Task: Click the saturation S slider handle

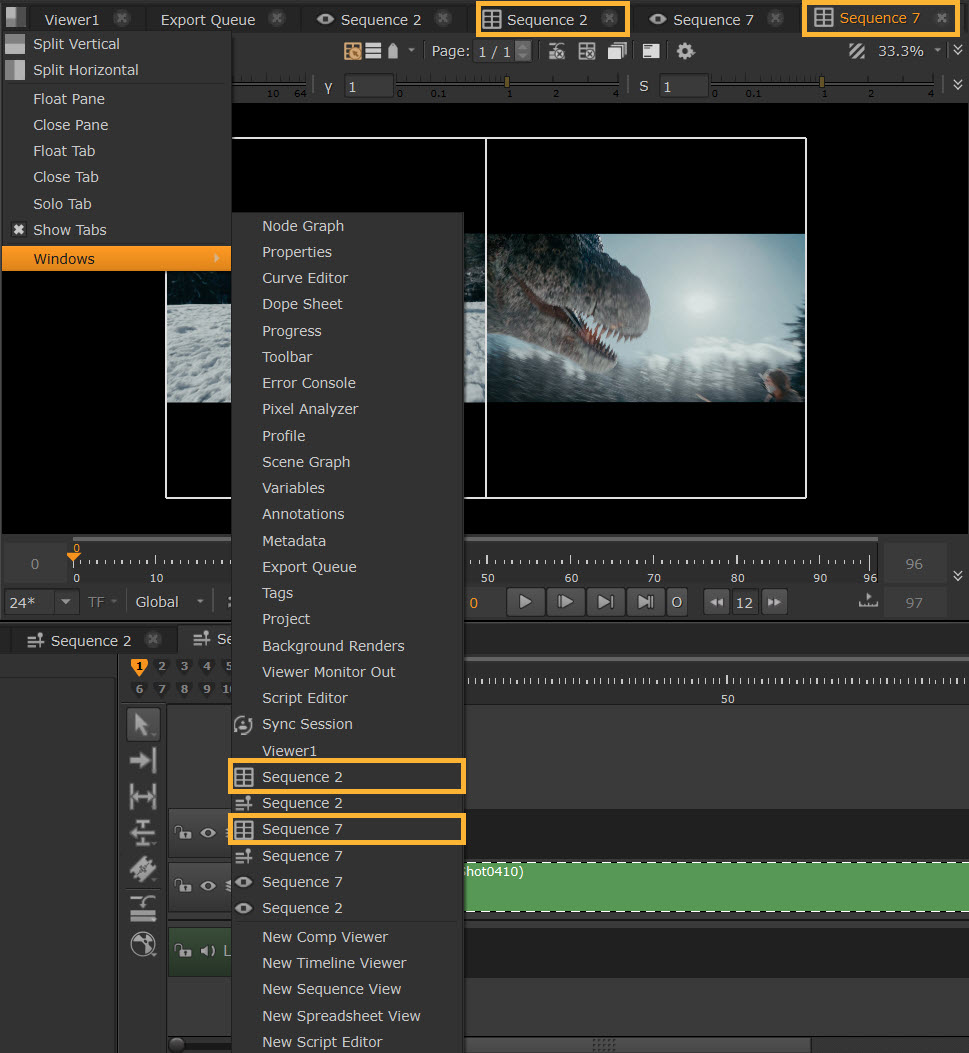Action: point(821,82)
